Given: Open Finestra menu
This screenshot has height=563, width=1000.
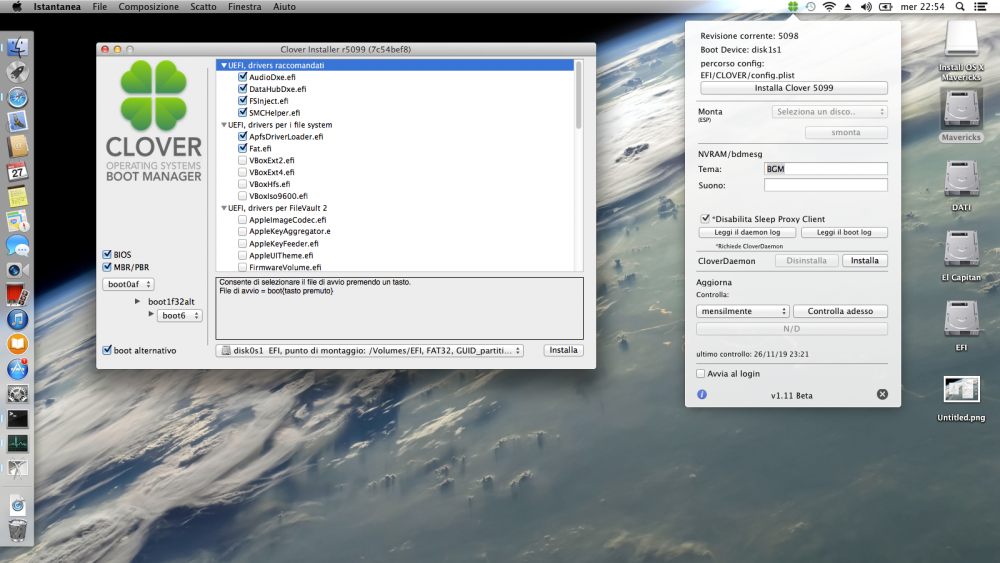Looking at the screenshot, I should [x=245, y=6].
